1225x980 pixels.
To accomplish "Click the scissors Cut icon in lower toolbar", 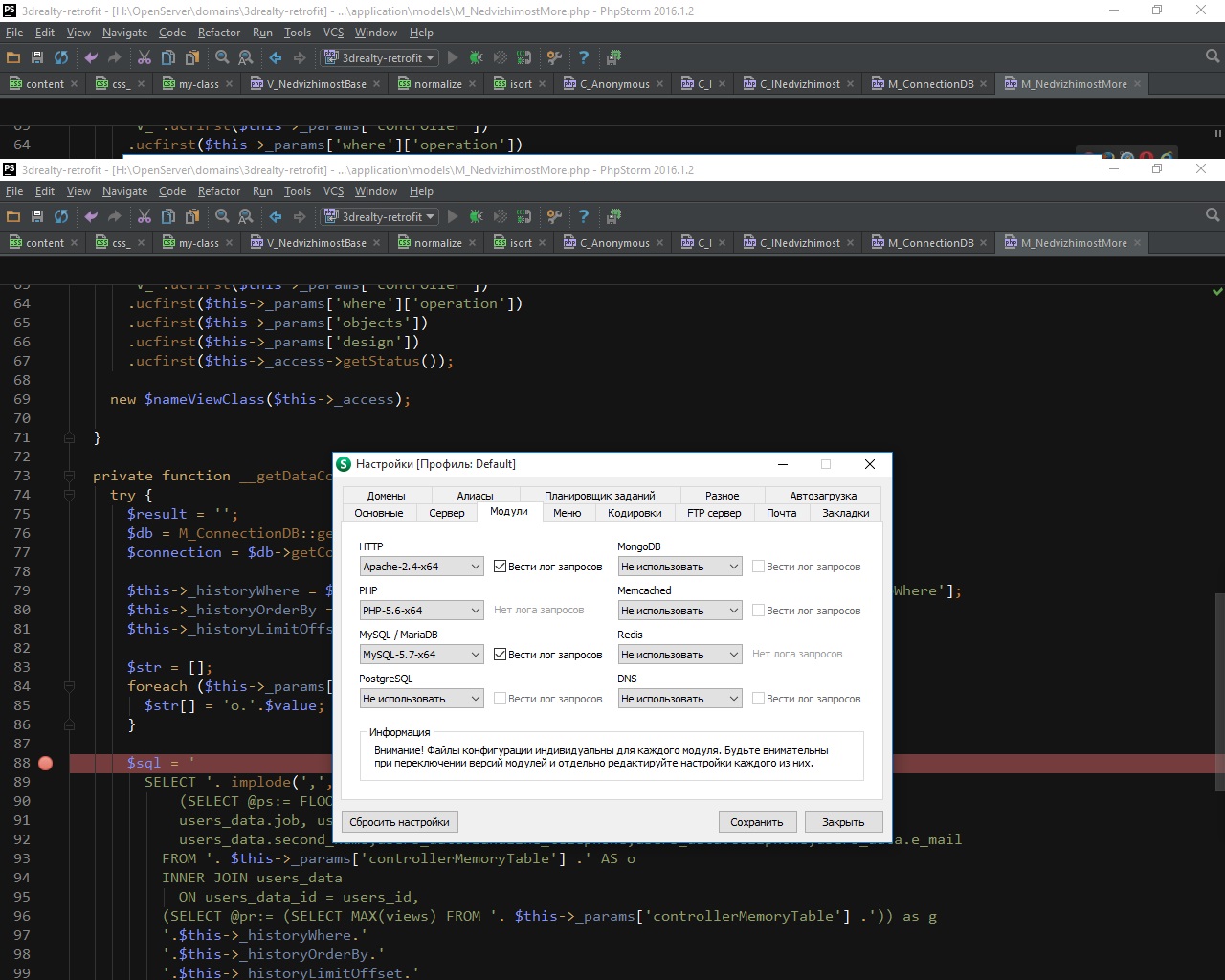I will pyautogui.click(x=145, y=216).
